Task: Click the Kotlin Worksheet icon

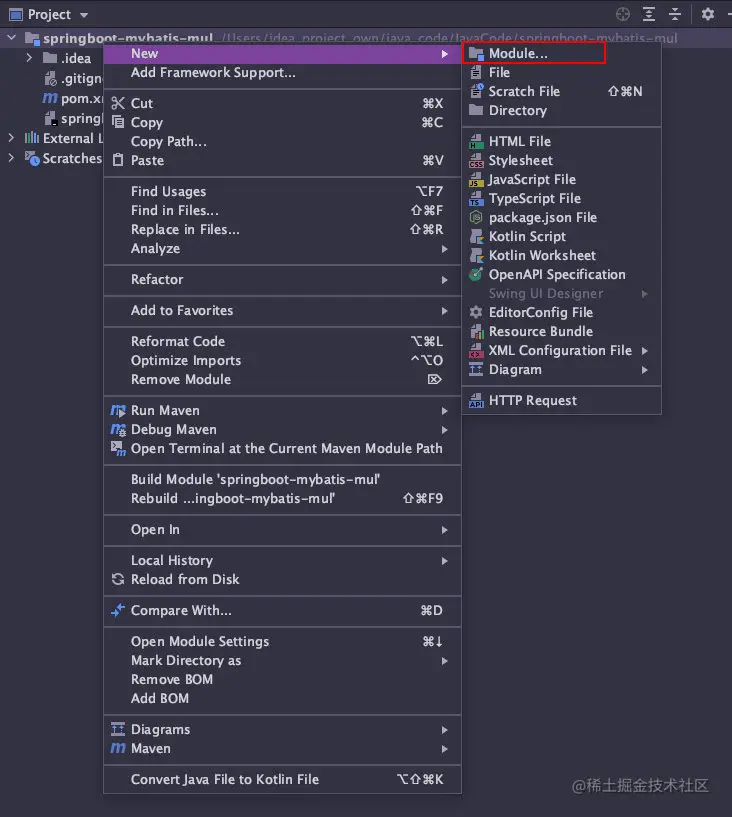Action: [476, 255]
